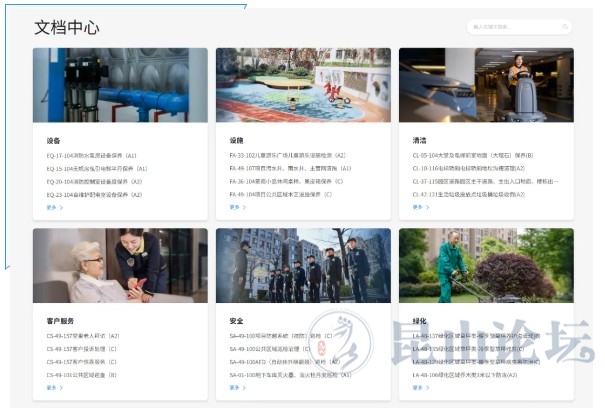Open the EQ-23-104 document link
This screenshot has height=417, width=605.
[93, 194]
